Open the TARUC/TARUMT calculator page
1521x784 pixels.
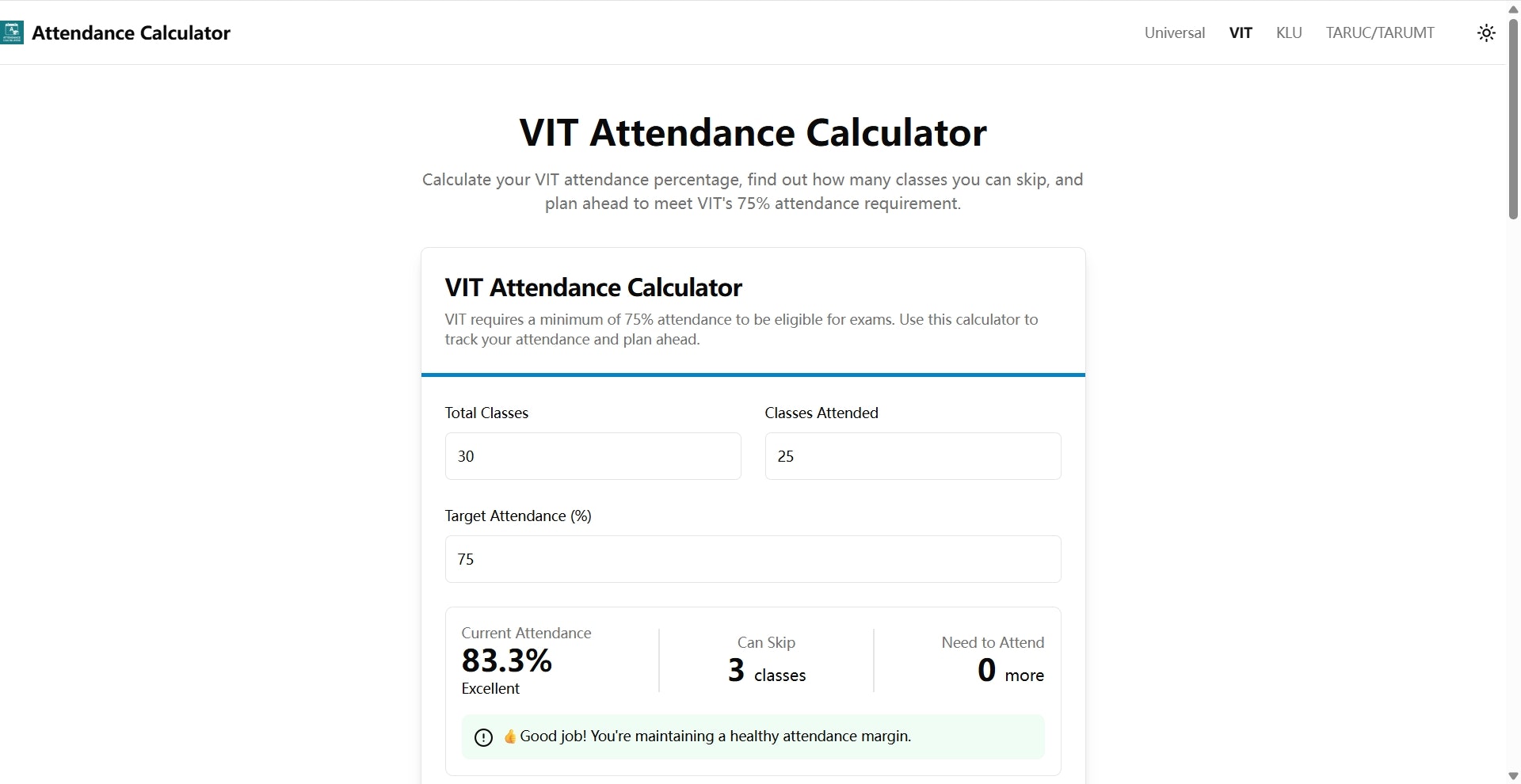(x=1380, y=32)
